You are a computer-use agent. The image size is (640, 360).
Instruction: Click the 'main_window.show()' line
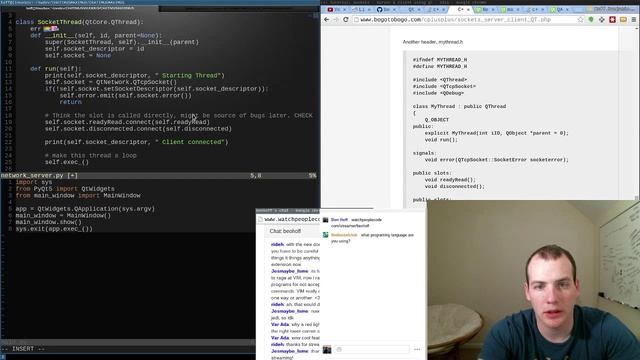tap(49, 222)
